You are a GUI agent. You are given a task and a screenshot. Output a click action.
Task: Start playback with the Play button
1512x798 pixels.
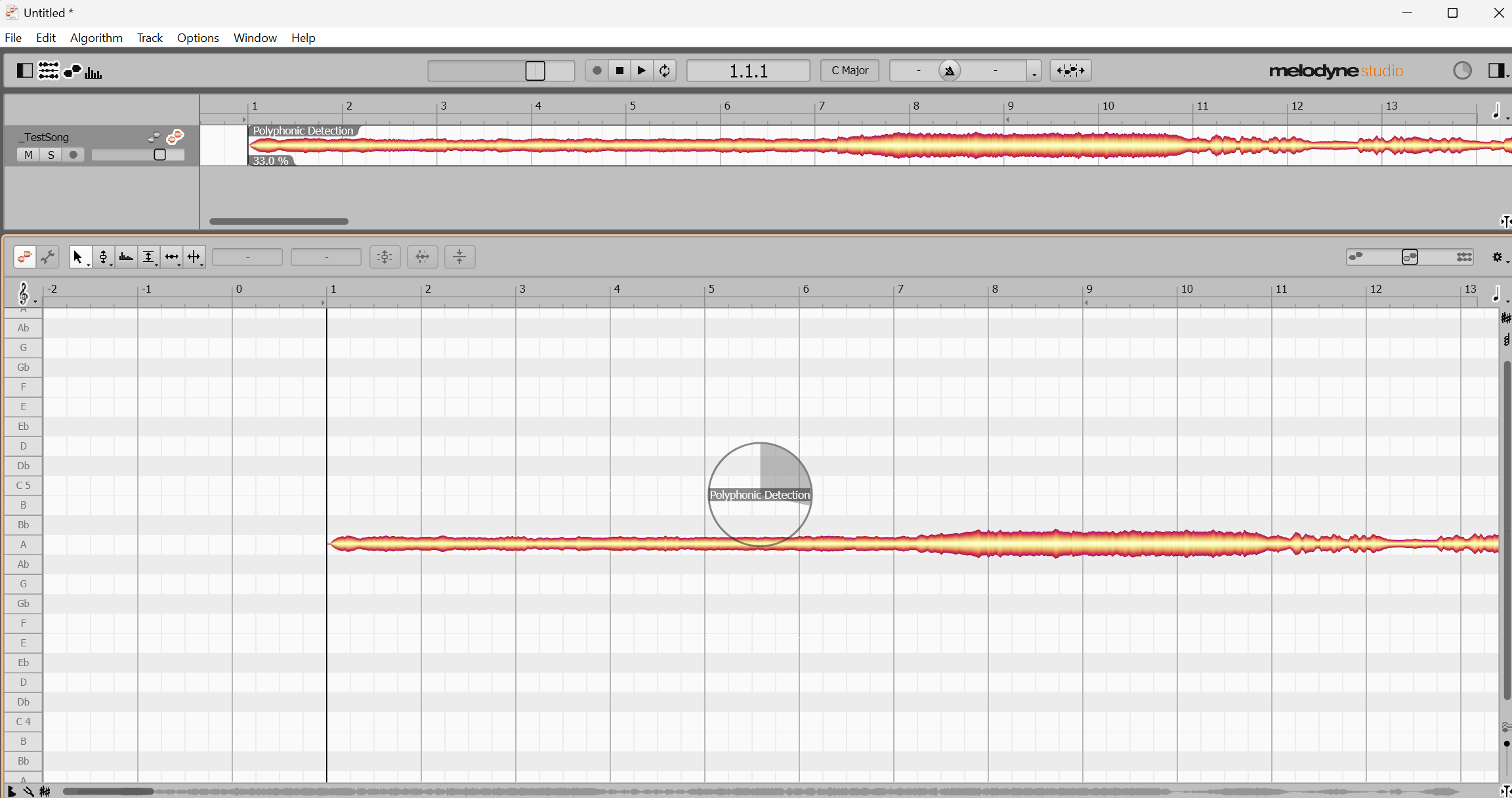[x=641, y=70]
